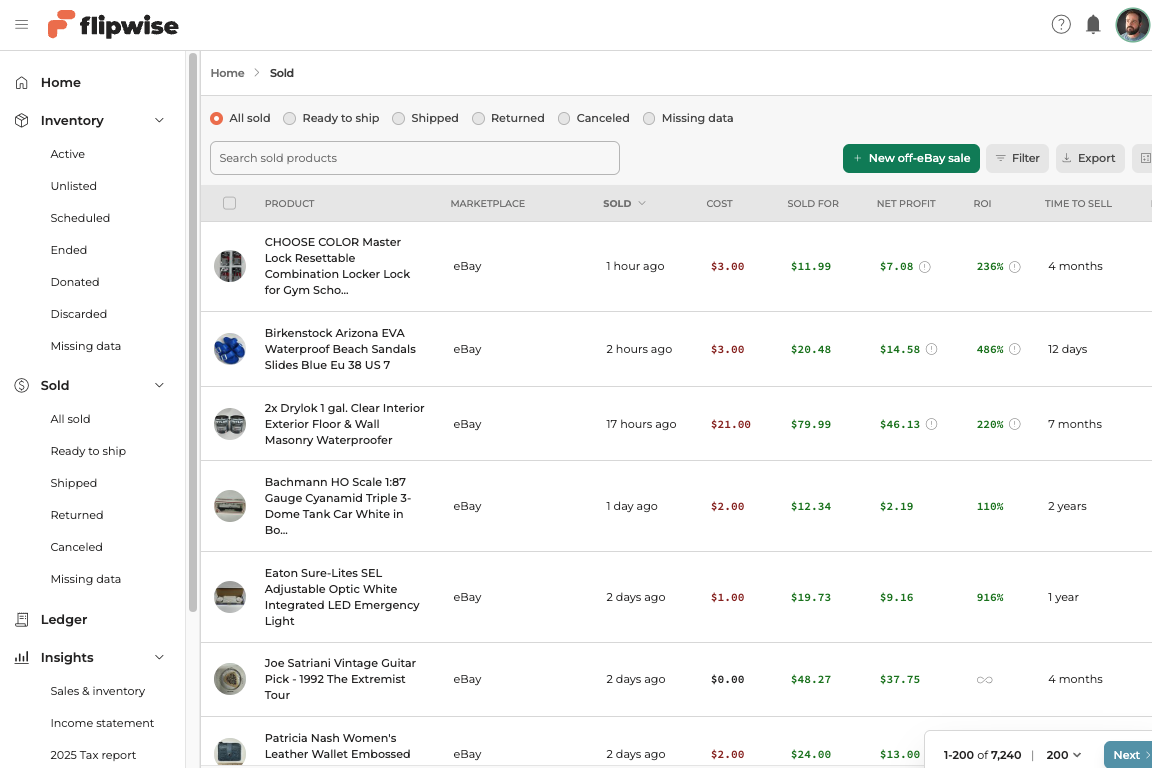Click the Ledger book icon
Screen dimensions: 1152x768
[22, 620]
